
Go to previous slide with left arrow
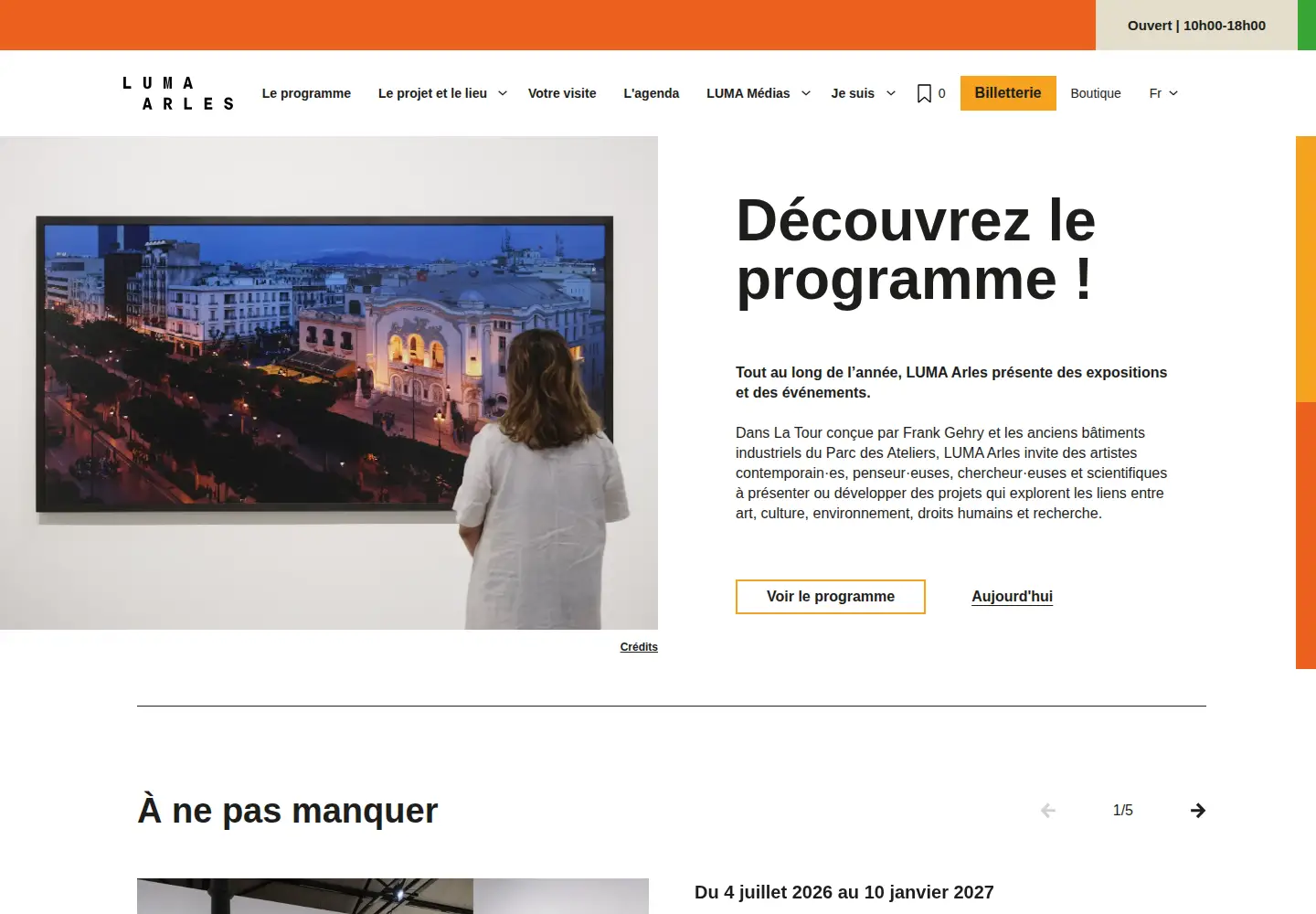(1048, 811)
